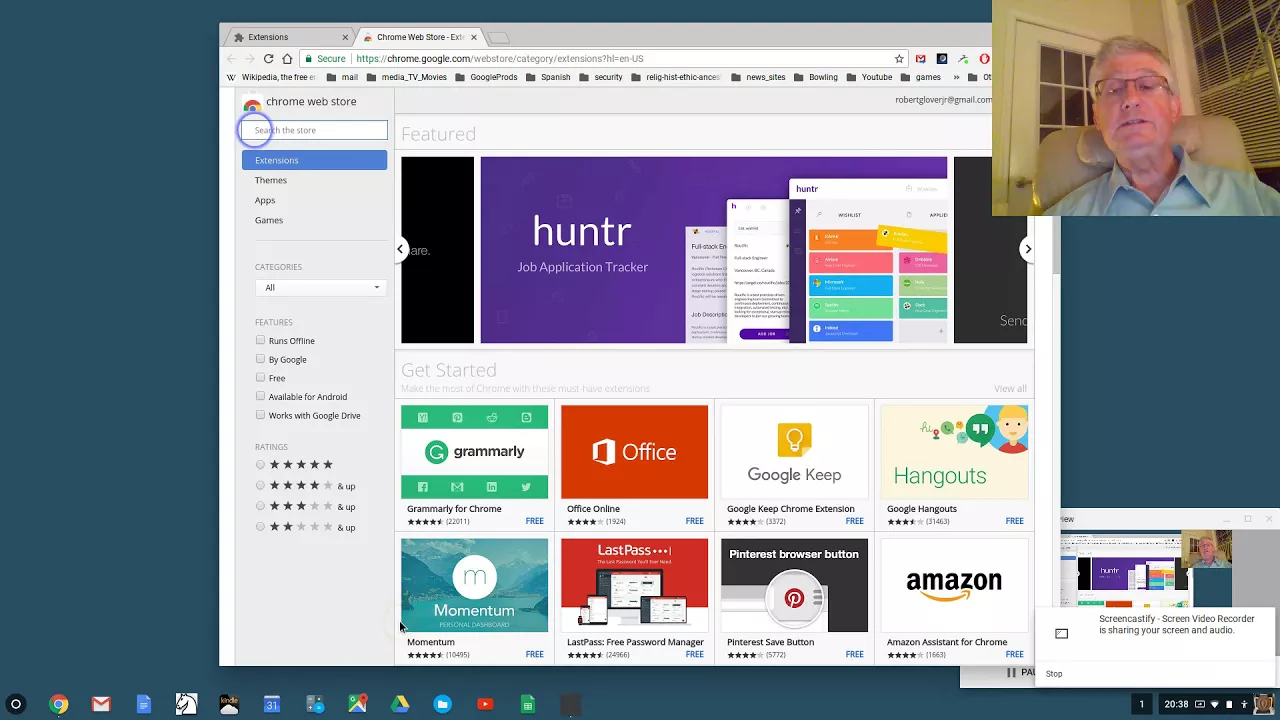Open Chrome from the shelf
This screenshot has height=720, width=1280.
tap(59, 704)
